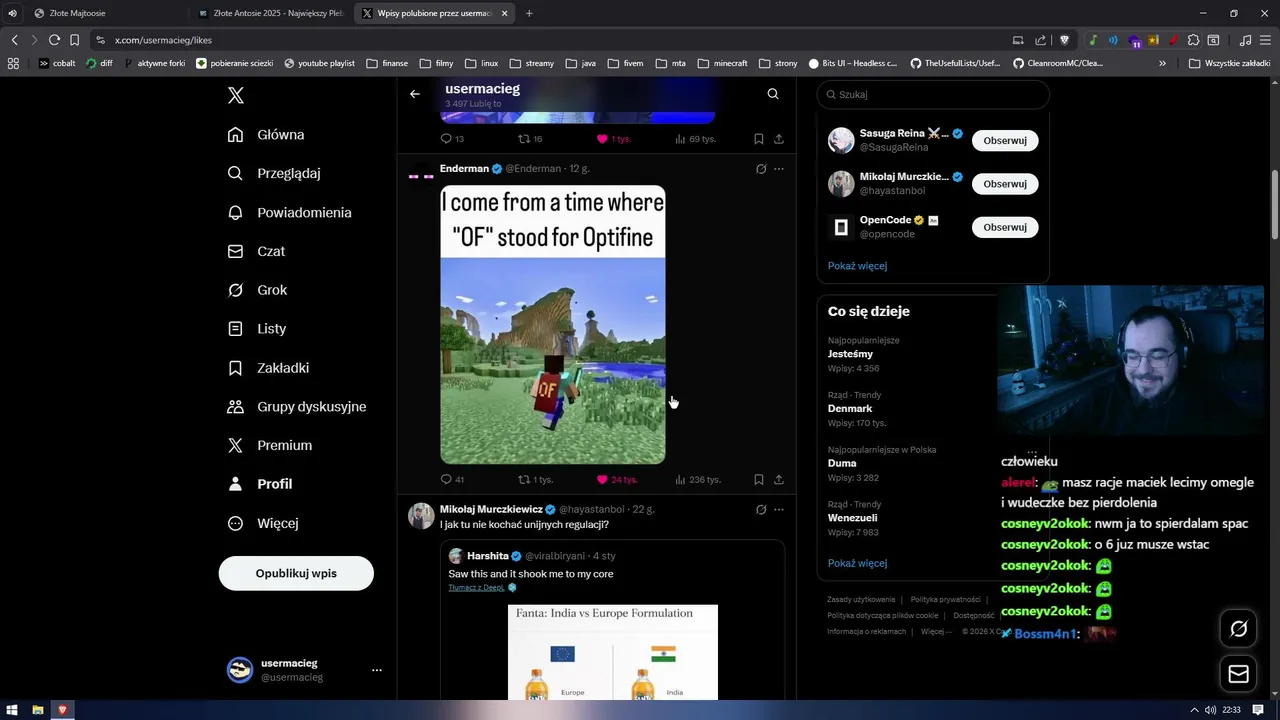This screenshot has width=1280, height=720.
Task: Open File Explorer from taskbar
Action: (38, 710)
